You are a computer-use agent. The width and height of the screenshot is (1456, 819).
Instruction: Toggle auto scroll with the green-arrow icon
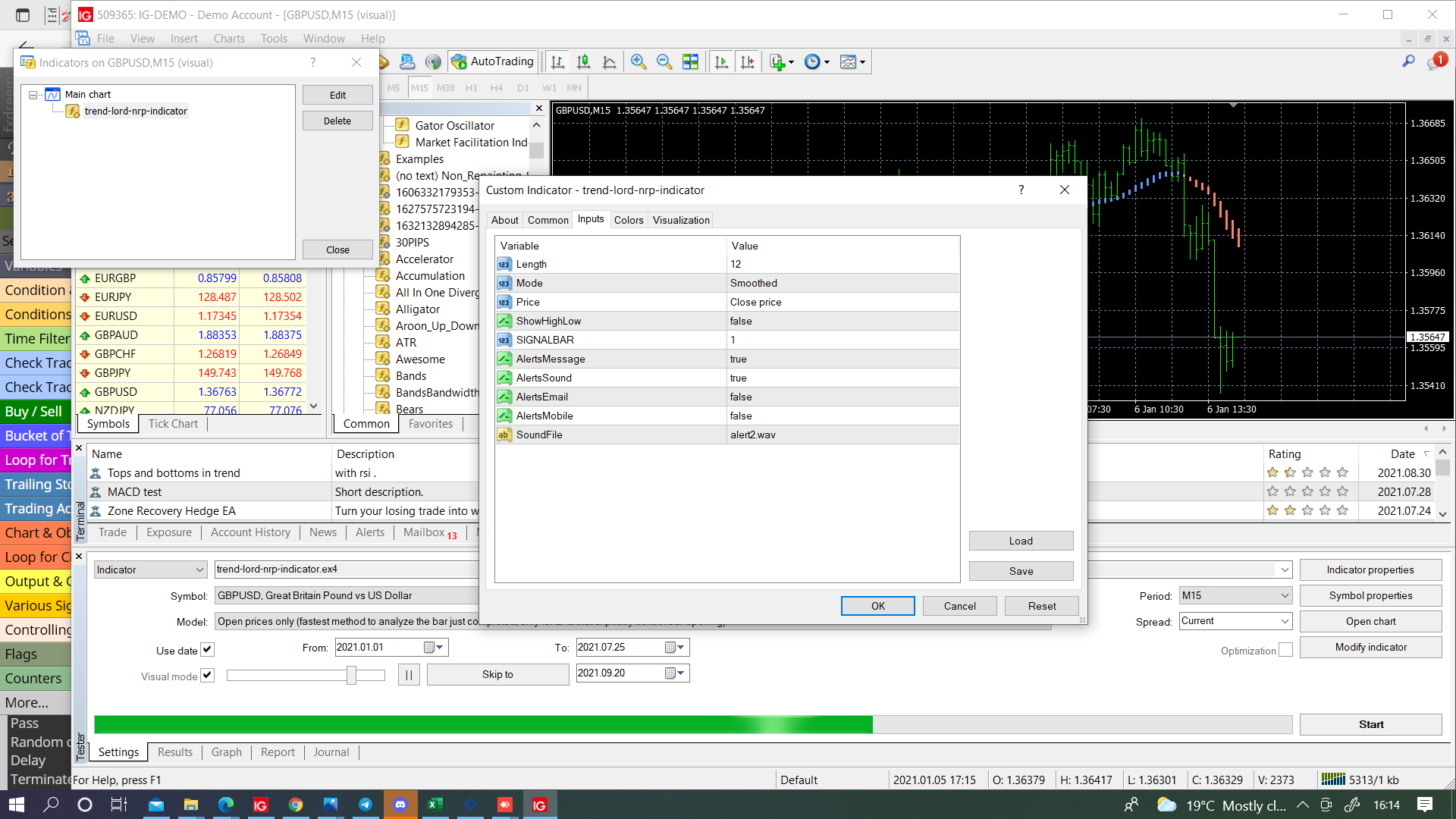tap(721, 61)
